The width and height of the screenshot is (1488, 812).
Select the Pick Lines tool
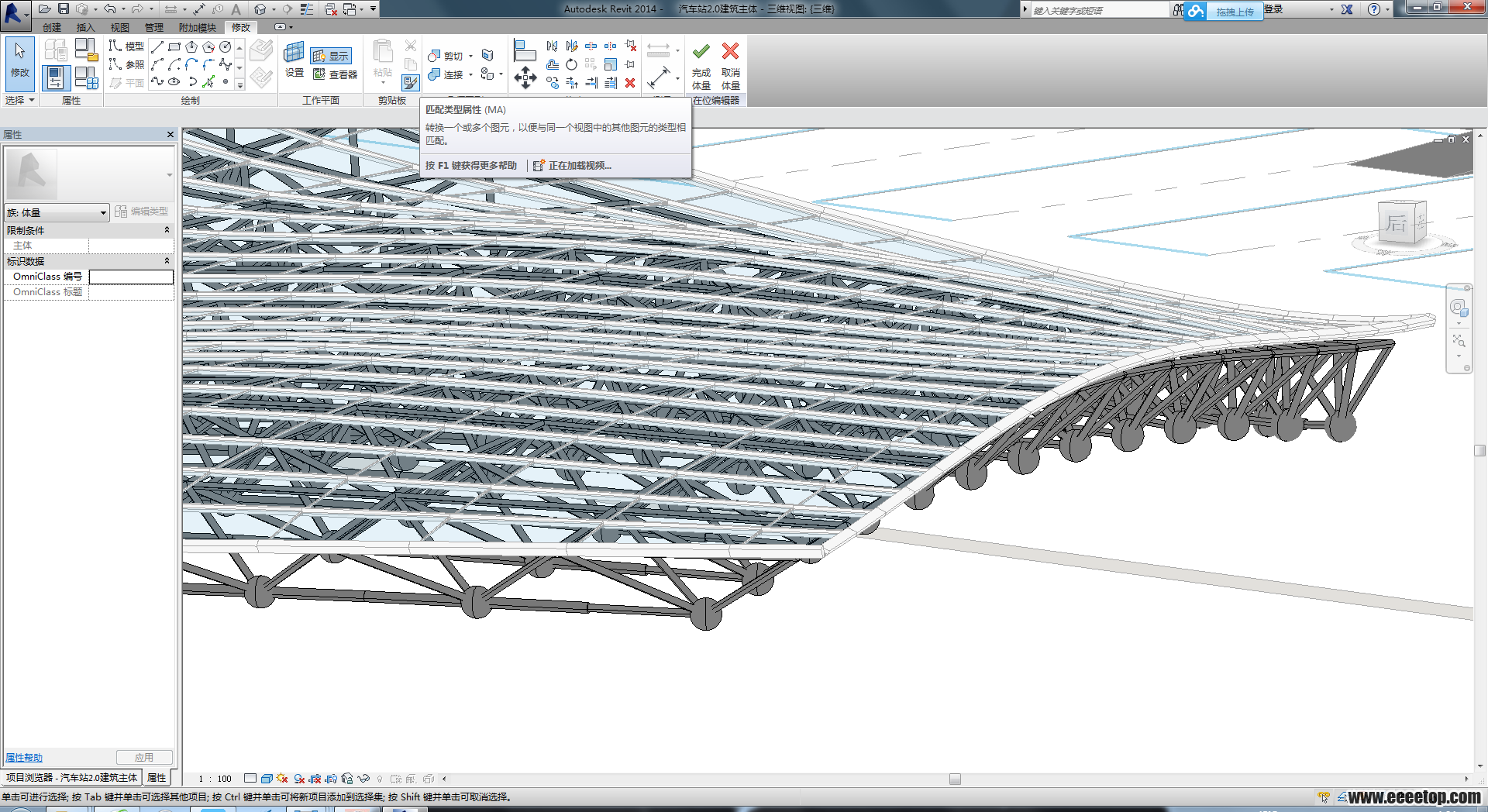pos(208,81)
